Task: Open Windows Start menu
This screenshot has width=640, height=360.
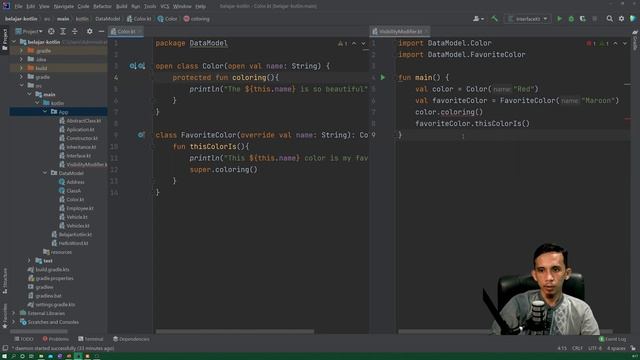Action: point(4,356)
